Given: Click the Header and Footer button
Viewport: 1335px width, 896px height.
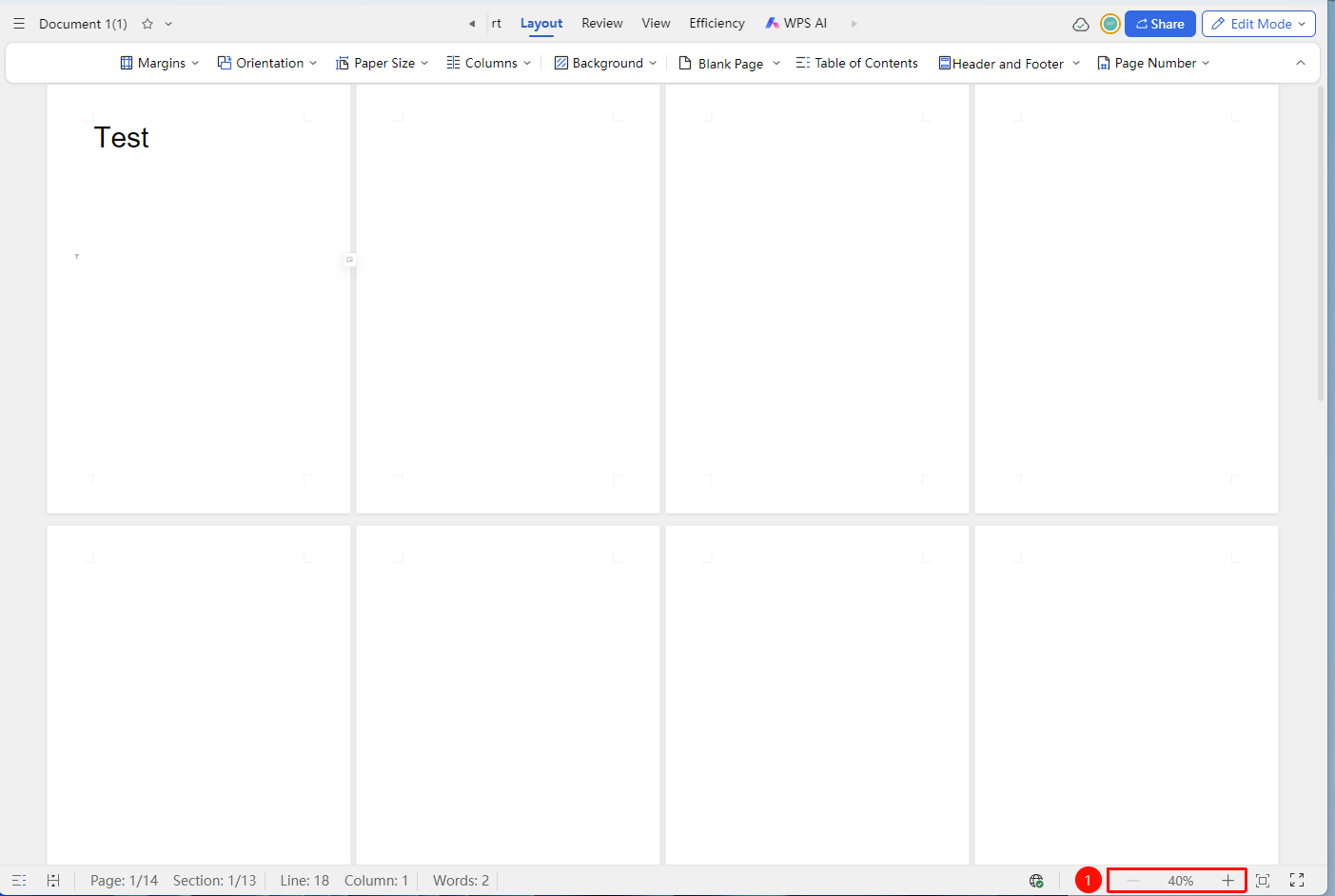Looking at the screenshot, I should pos(1001,64).
